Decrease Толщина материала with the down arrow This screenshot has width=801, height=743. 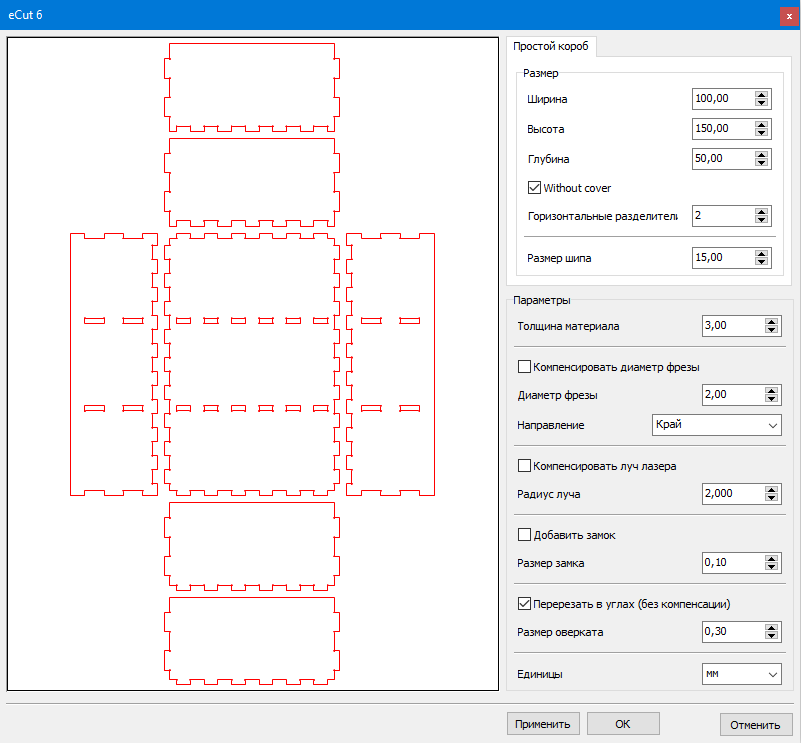[771, 330]
